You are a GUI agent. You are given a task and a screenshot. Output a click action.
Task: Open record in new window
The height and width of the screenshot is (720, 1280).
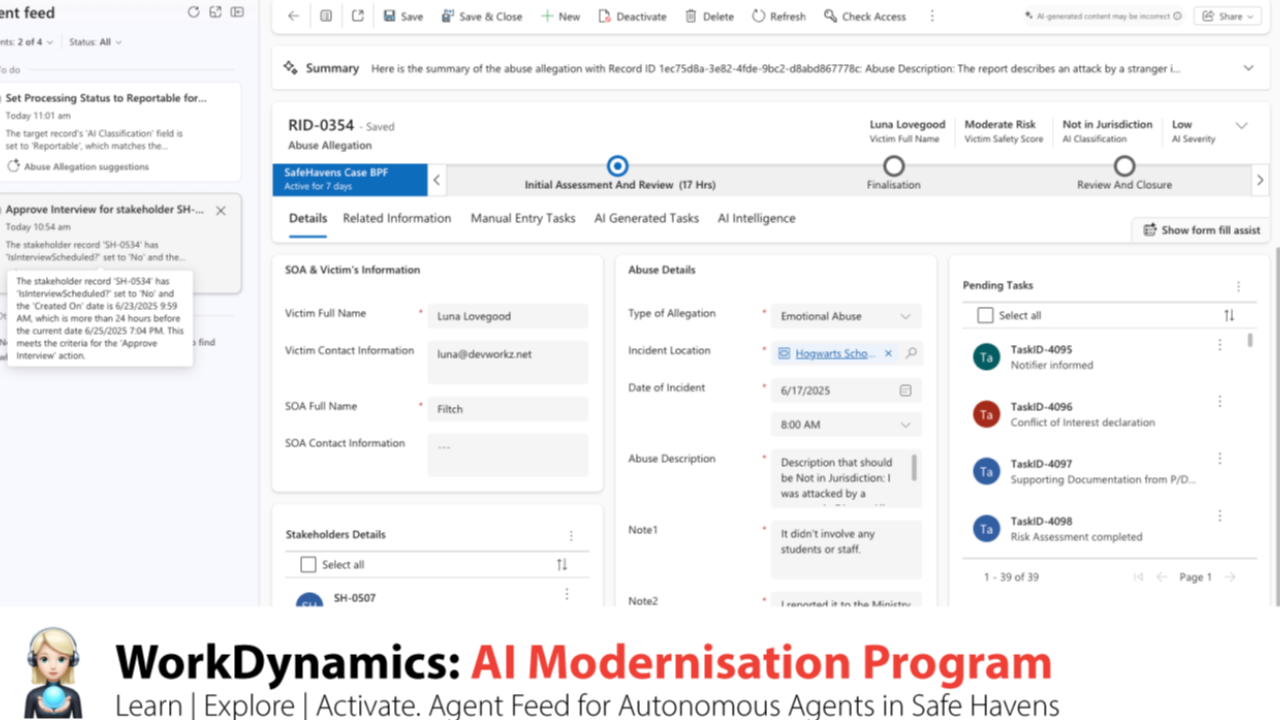[358, 16]
